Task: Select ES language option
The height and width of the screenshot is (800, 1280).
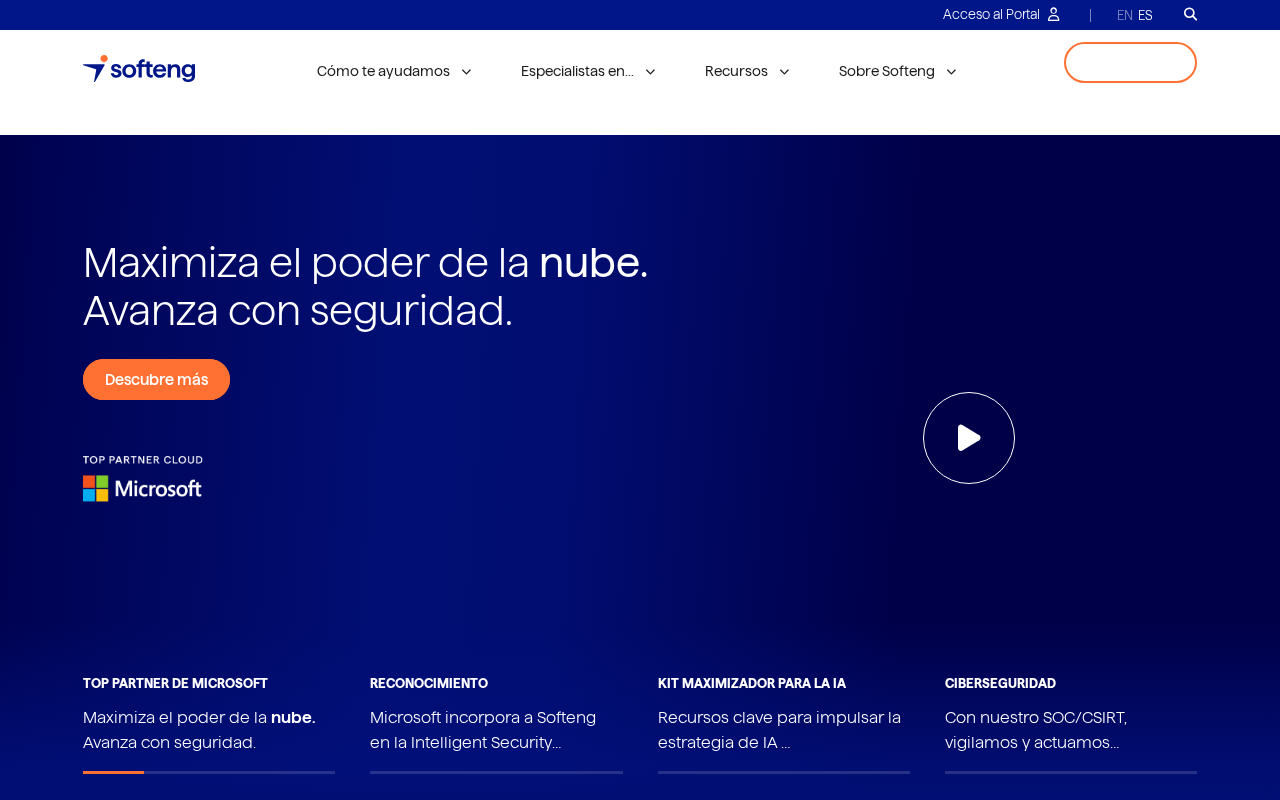Action: pos(1145,15)
